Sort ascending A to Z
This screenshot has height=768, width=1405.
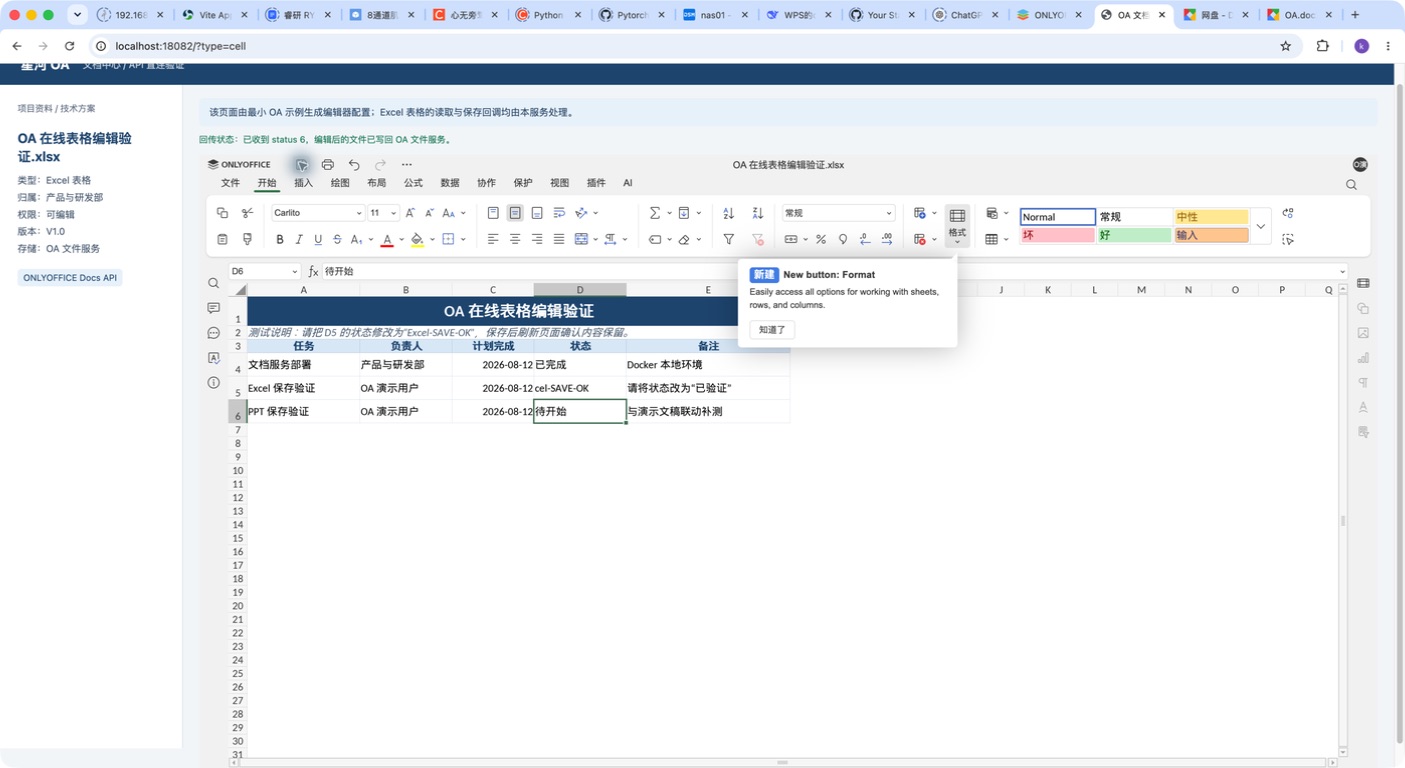click(728, 213)
